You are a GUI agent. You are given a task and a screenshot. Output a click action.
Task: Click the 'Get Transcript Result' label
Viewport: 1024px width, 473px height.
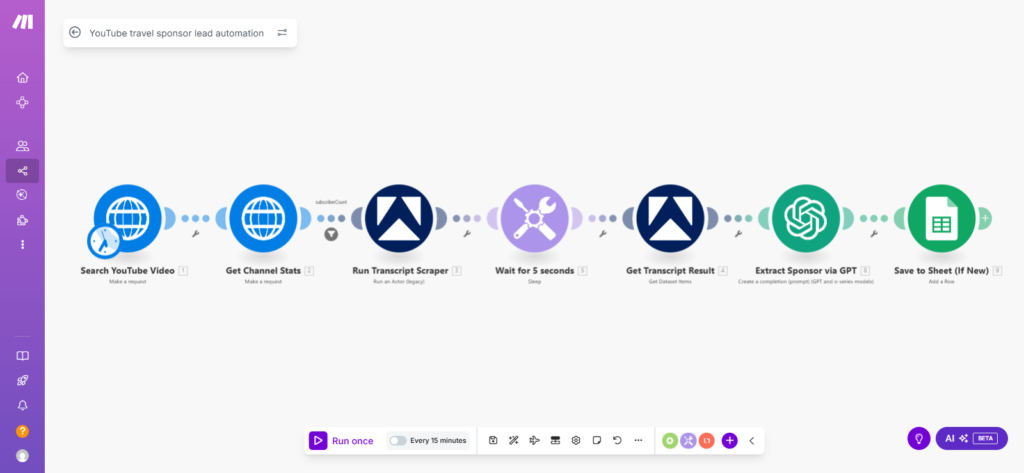(671, 270)
